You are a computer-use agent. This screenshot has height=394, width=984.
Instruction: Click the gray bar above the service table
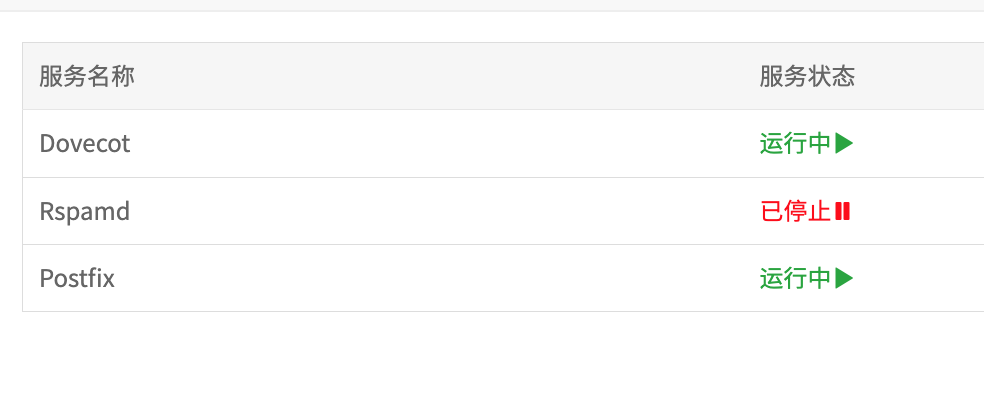492,5
